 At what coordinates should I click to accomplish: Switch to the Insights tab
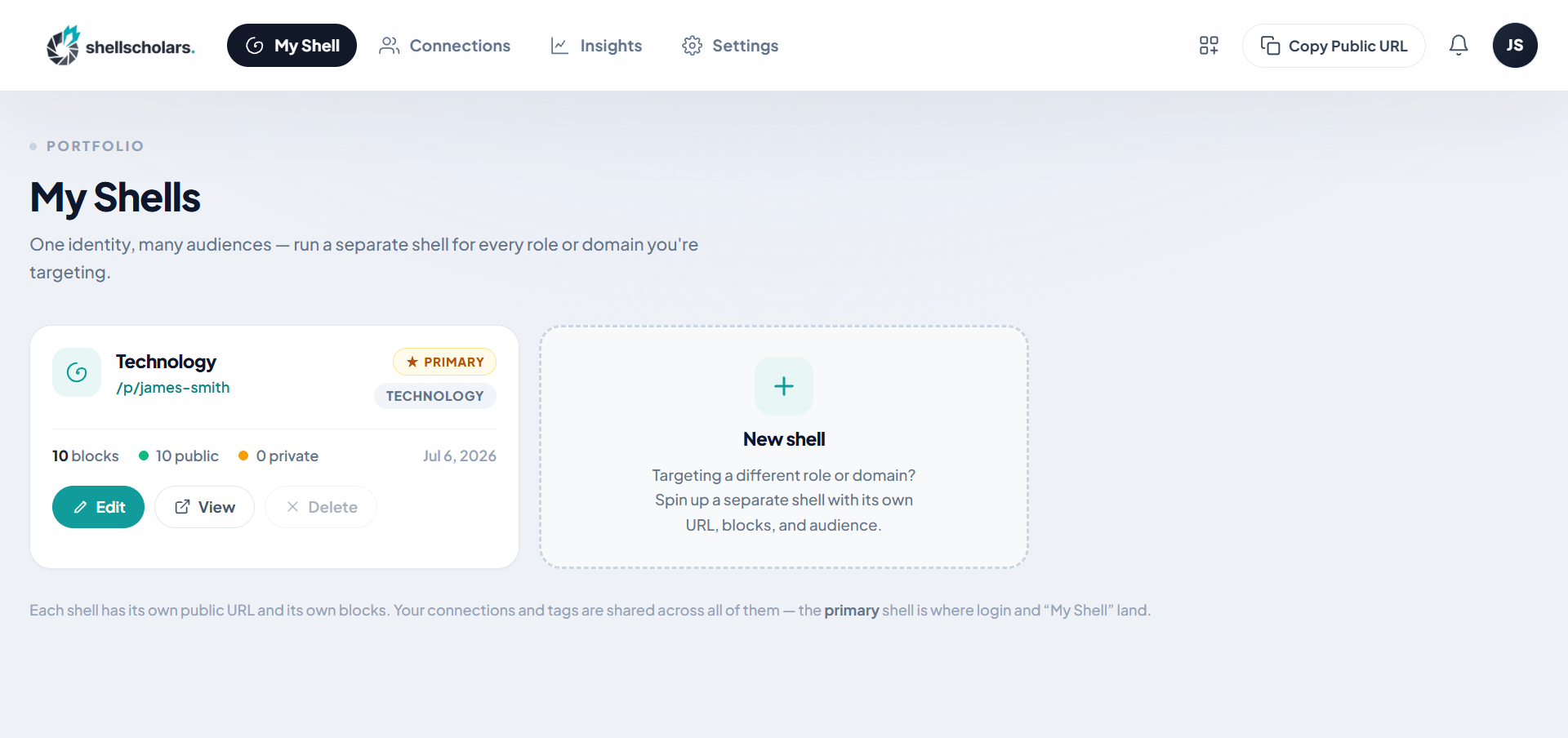596,46
